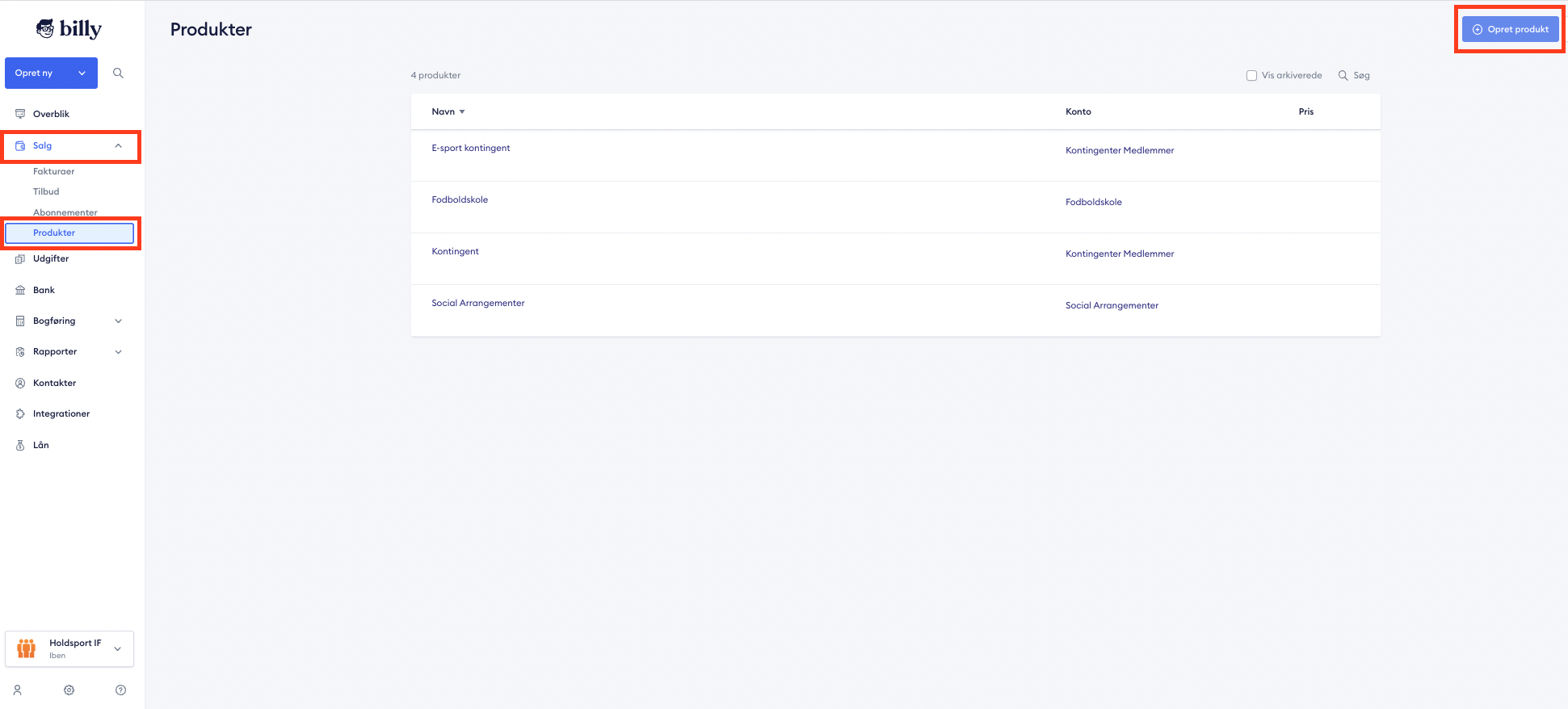Click Kontingenter Medlemmer account in Kontingent row
The width and height of the screenshot is (1568, 709).
1120,254
